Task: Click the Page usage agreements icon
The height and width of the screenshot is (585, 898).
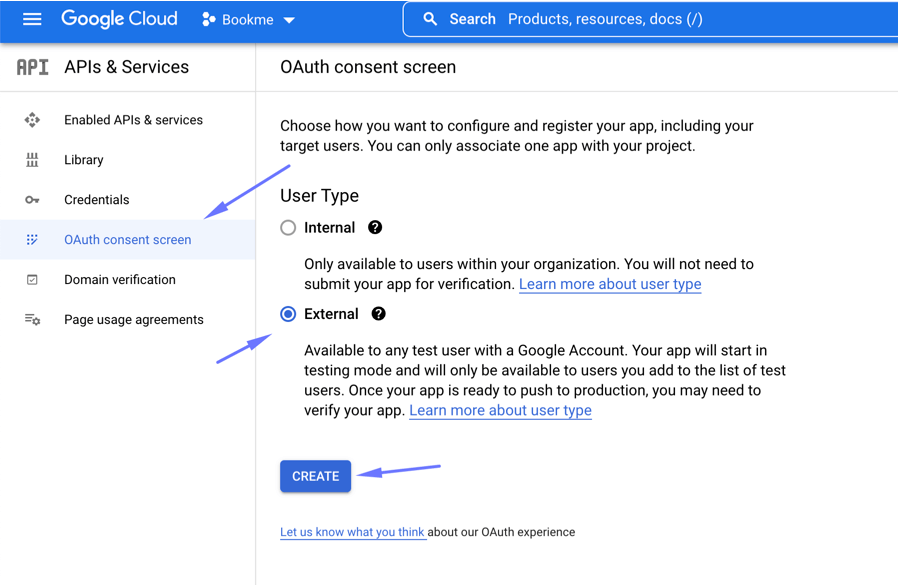Action: [32, 320]
